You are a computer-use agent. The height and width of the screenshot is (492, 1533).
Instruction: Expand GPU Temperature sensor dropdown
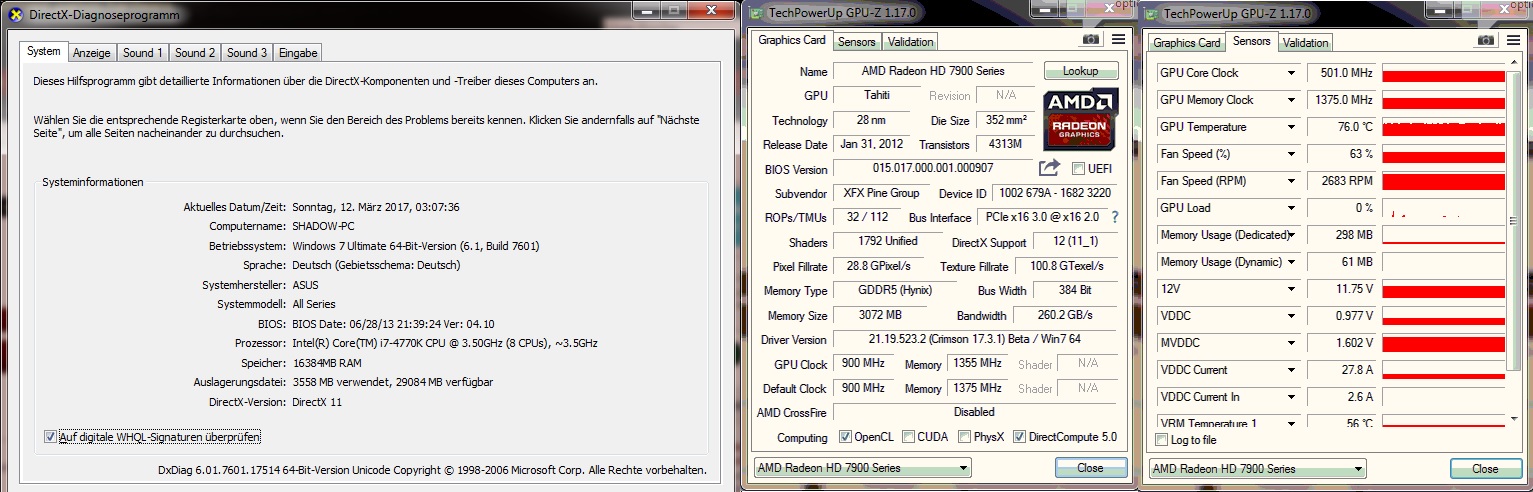[1291, 127]
